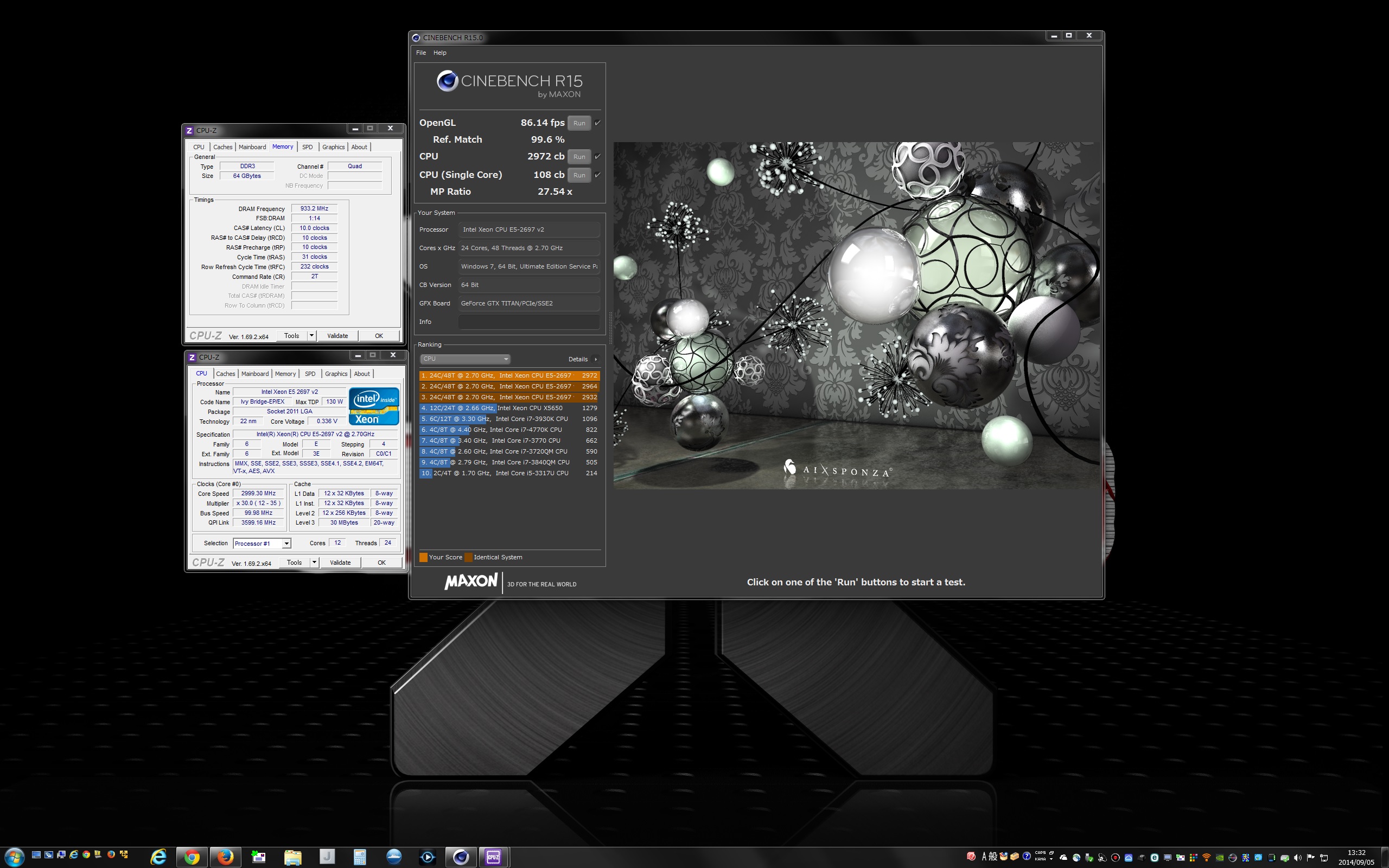Image resolution: width=1389 pixels, height=868 pixels.
Task: Click the Processor field Intel Xeon E5-2697 v2
Action: tap(528, 229)
